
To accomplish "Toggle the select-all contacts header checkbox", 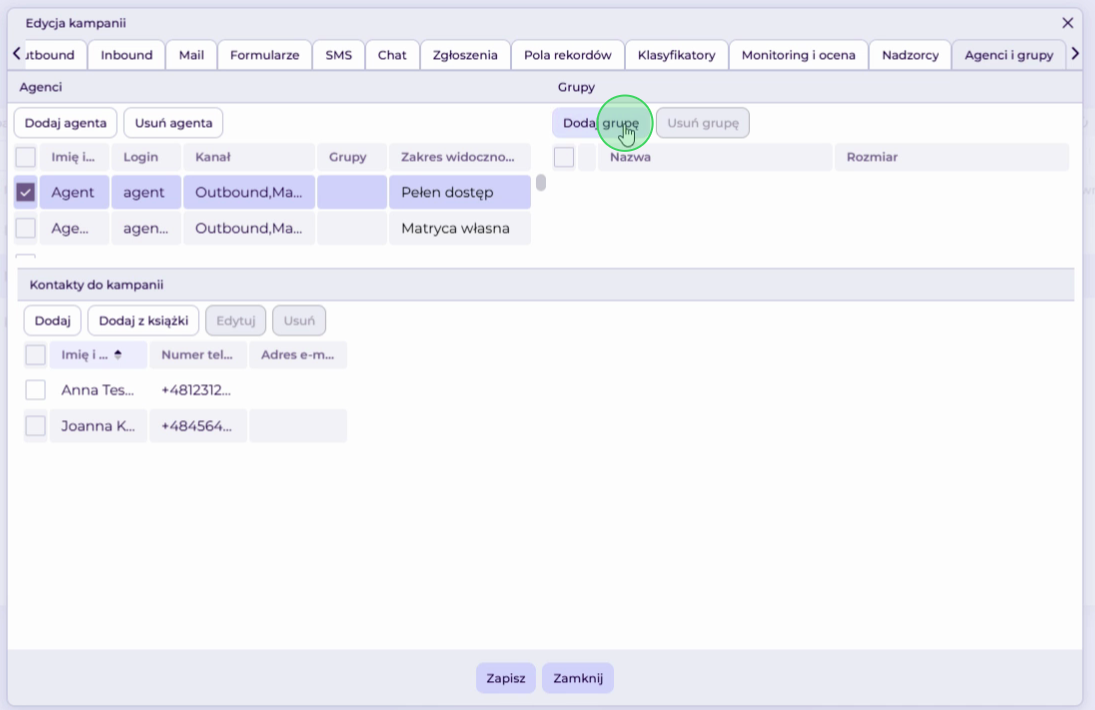I will pyautogui.click(x=36, y=355).
